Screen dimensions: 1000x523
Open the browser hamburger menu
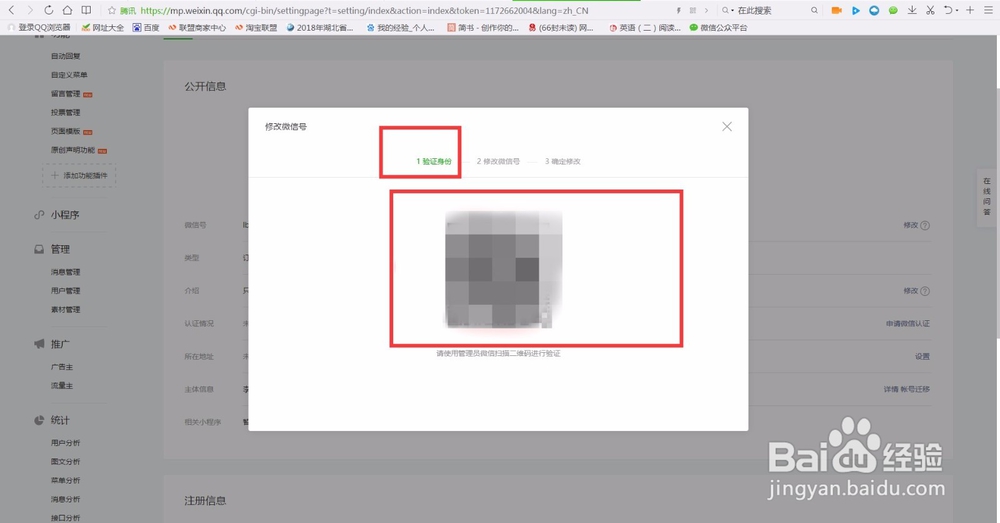pyautogui.click(x=988, y=10)
